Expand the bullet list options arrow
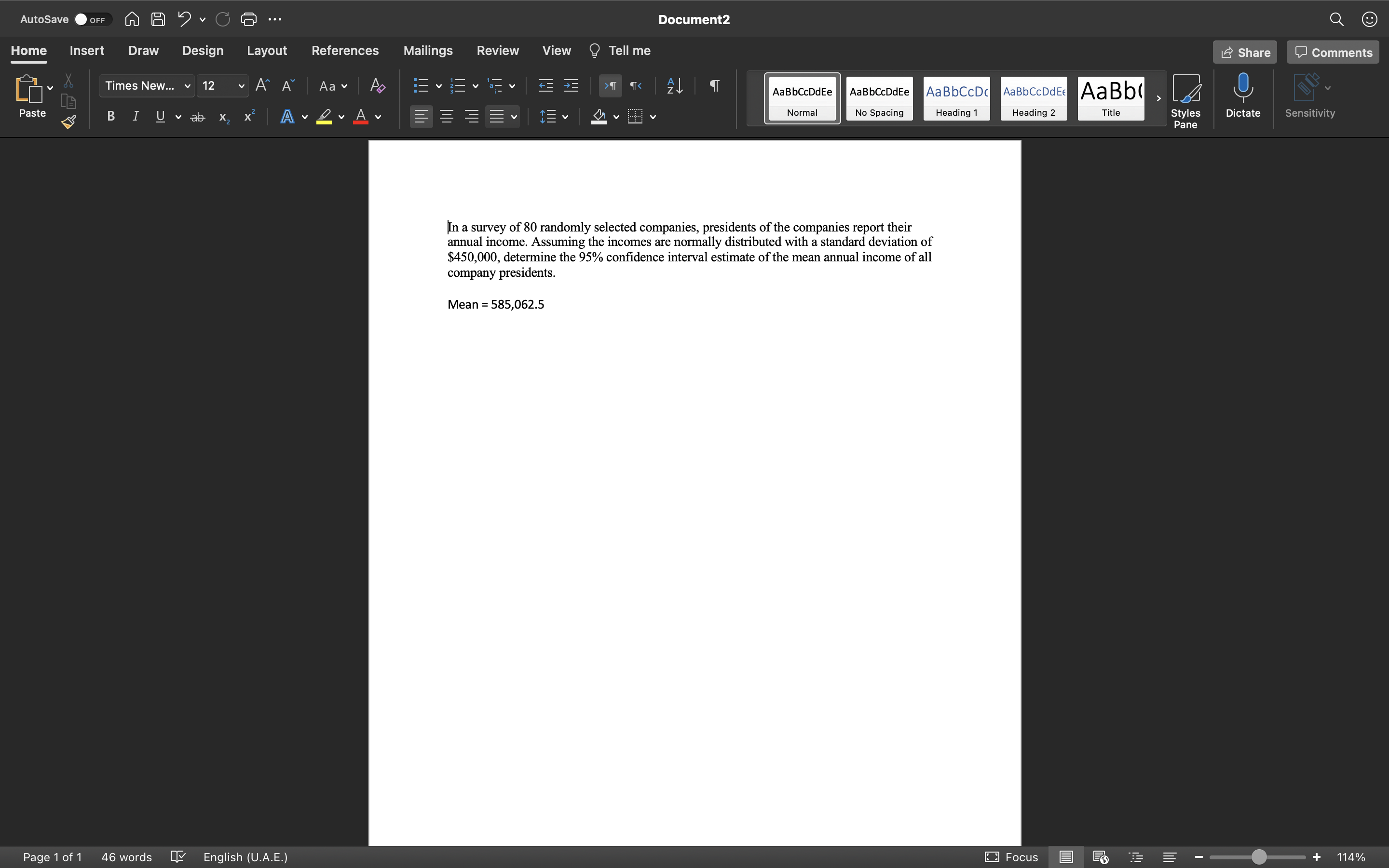The image size is (1389, 868). 438,86
